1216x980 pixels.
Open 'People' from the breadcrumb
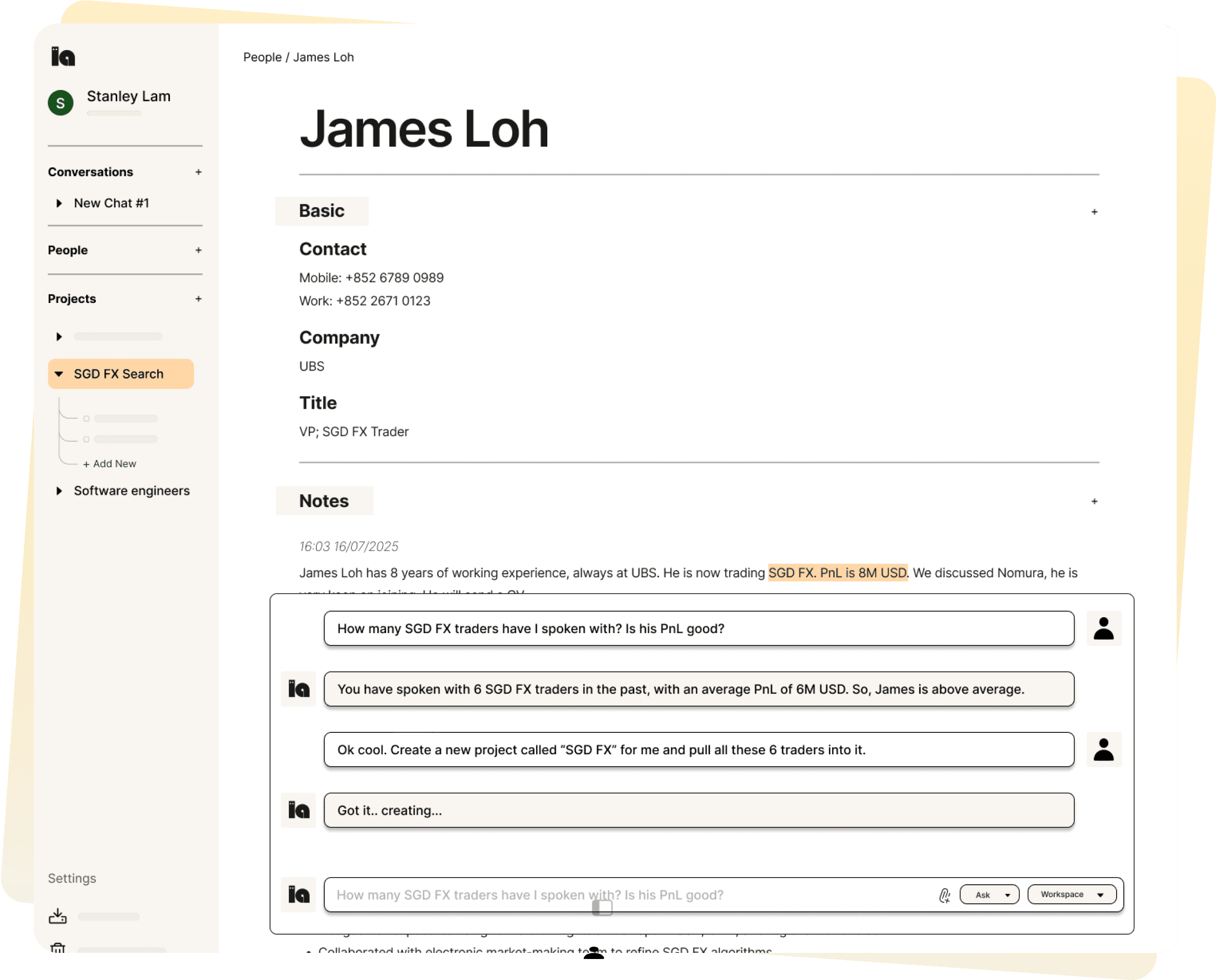262,56
